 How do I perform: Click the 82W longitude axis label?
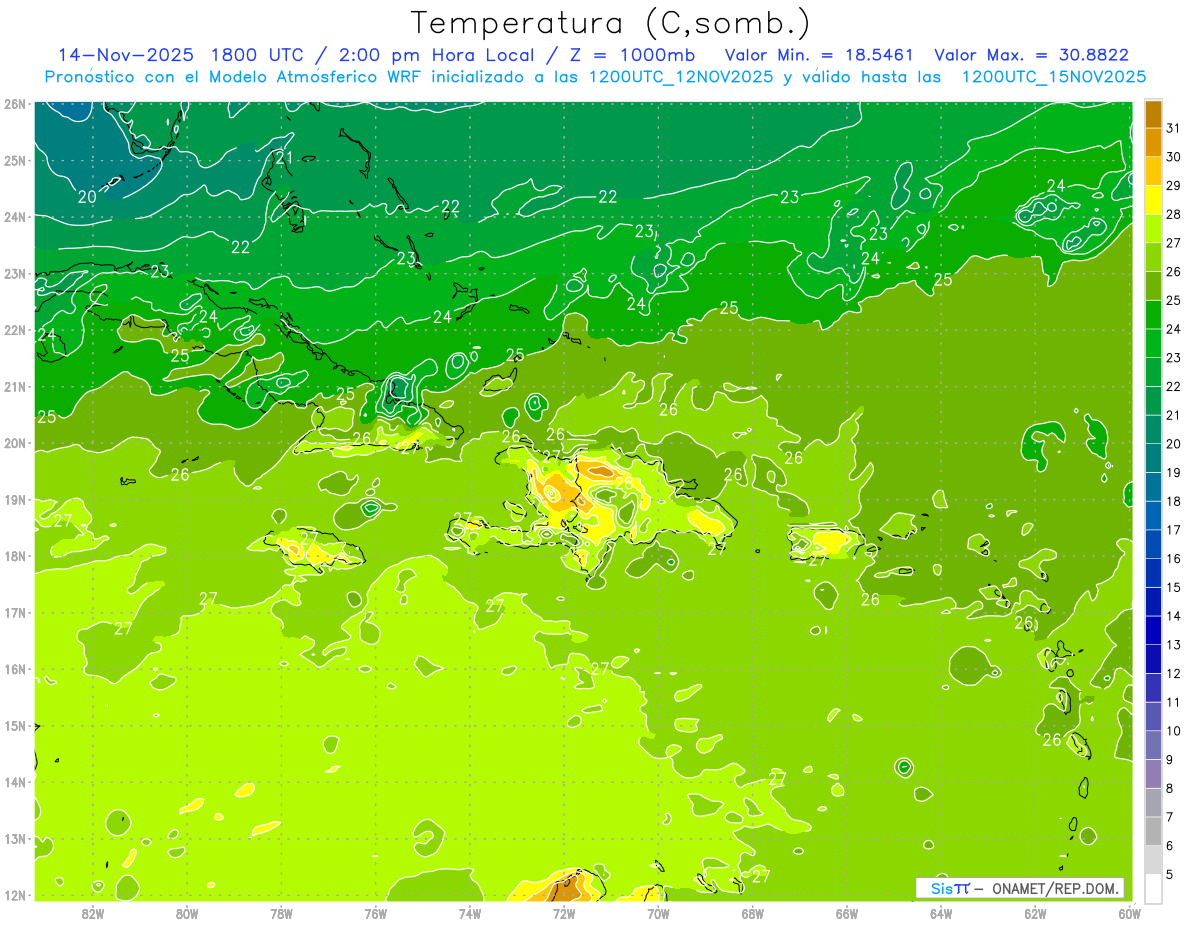(x=93, y=912)
